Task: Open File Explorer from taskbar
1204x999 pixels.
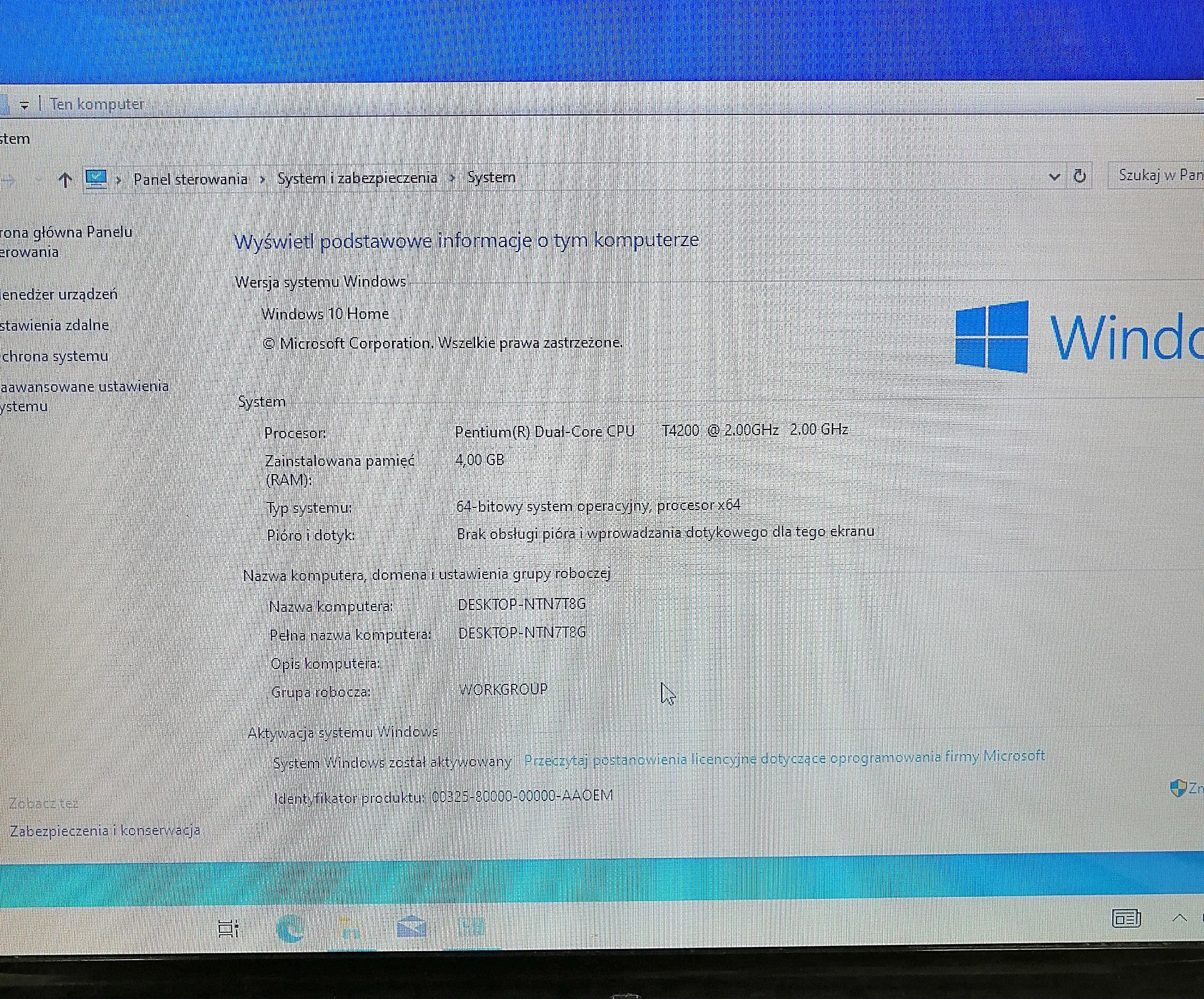Action: point(350,928)
